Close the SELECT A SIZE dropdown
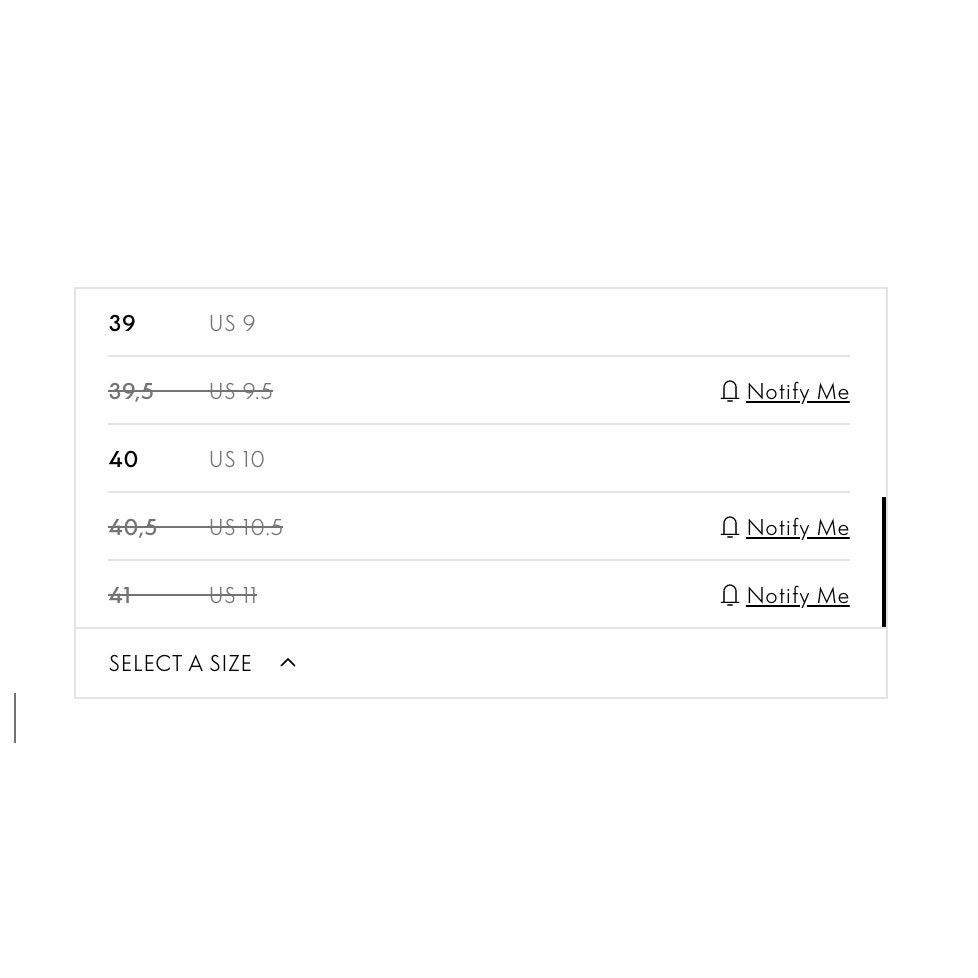The image size is (978, 978). [480, 663]
